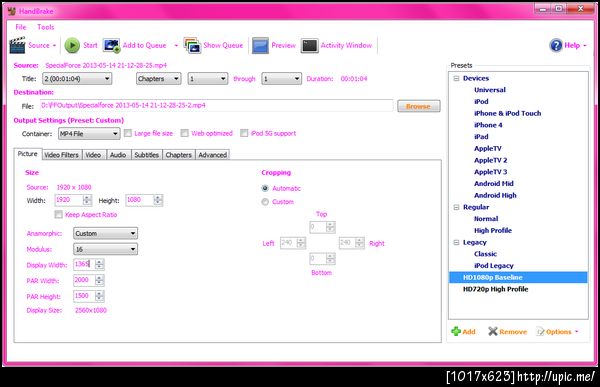The image size is (600, 387).
Task: Open the Chapters mode dropdown
Action: [x=158, y=79]
